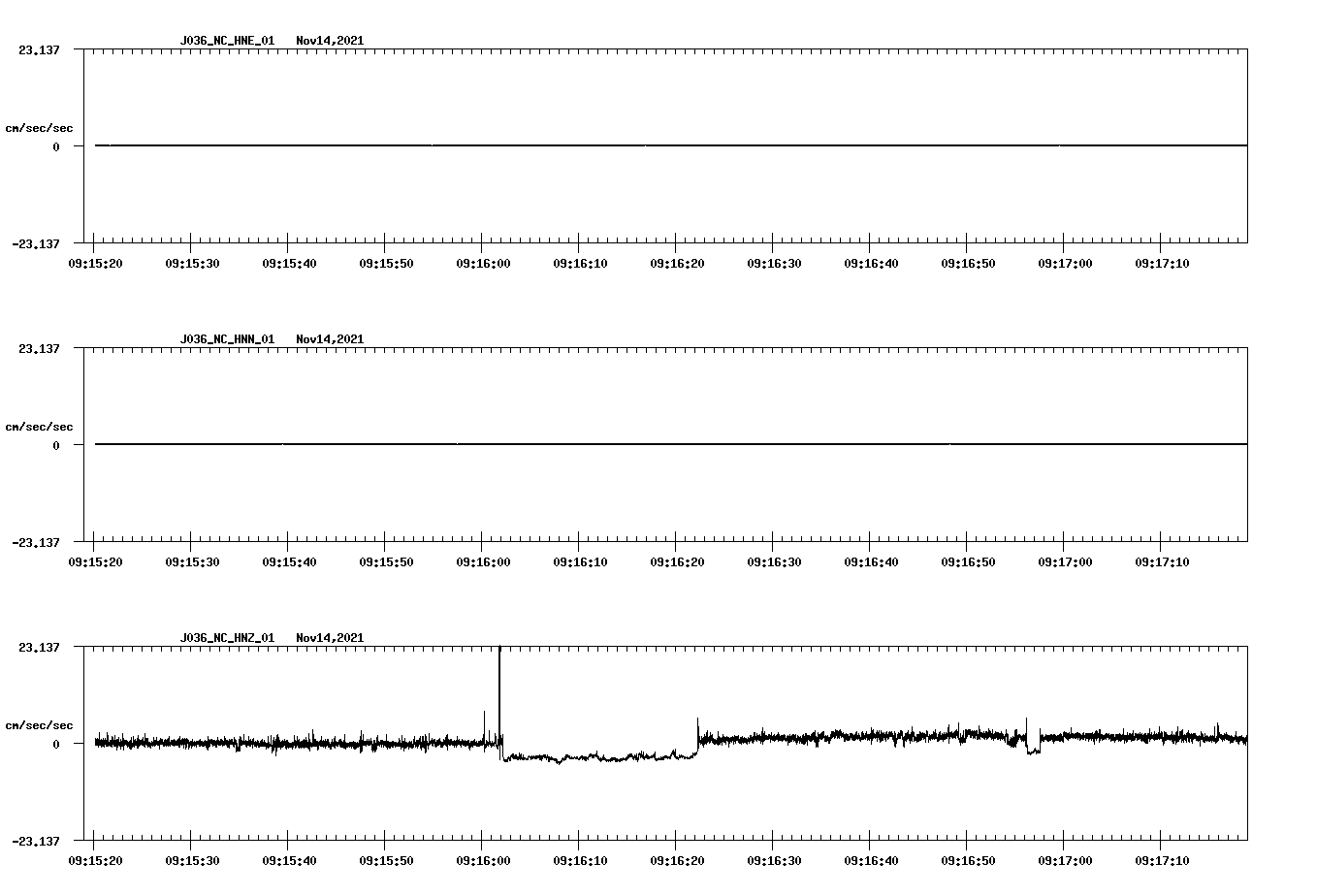
Task: Click the 09:17:10 time label under the HNE plot
Action: [1162, 264]
